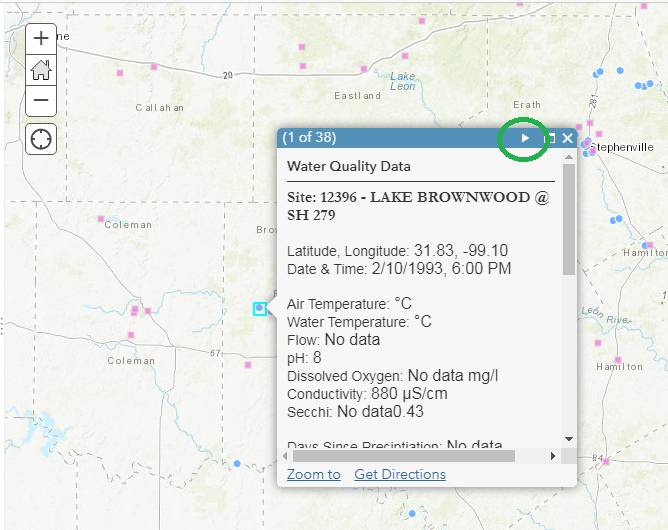Close the Water Quality Data popup
The height and width of the screenshot is (530, 668).
[x=567, y=138]
